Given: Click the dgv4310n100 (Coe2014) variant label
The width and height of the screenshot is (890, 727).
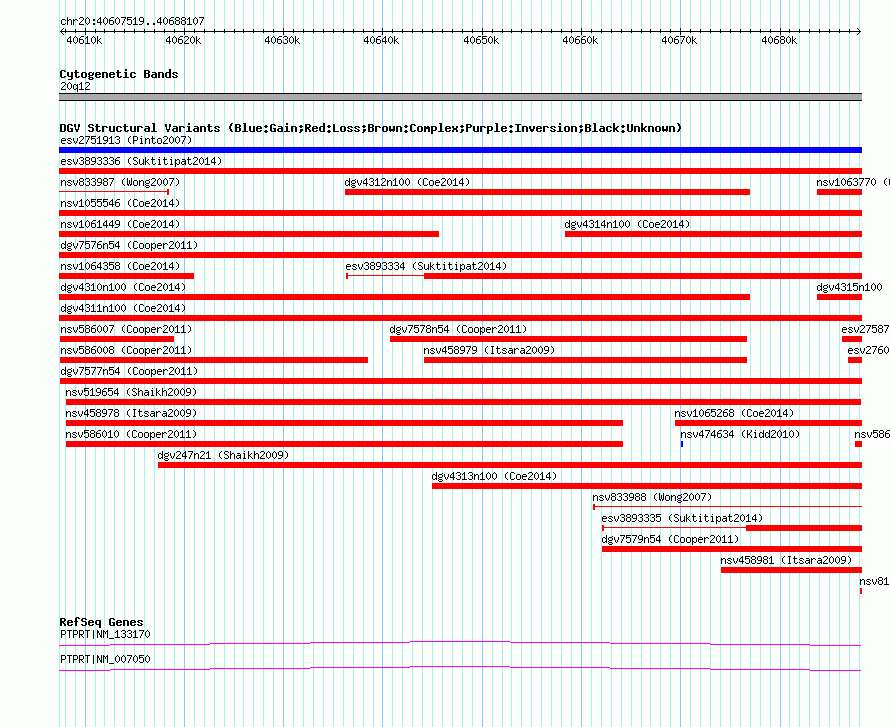Looking at the screenshot, I should coord(123,287).
